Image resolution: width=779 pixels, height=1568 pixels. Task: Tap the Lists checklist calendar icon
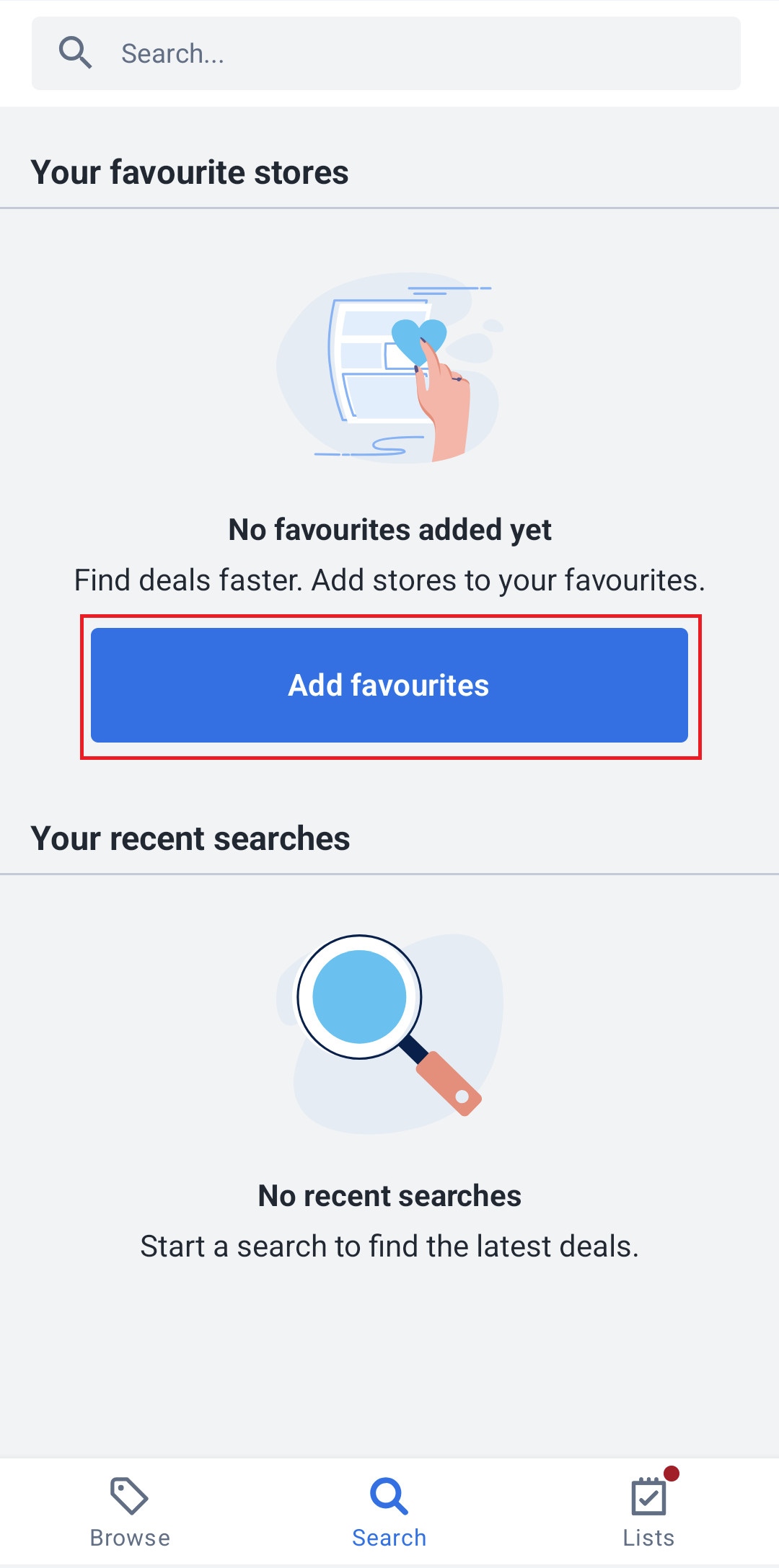(648, 1497)
